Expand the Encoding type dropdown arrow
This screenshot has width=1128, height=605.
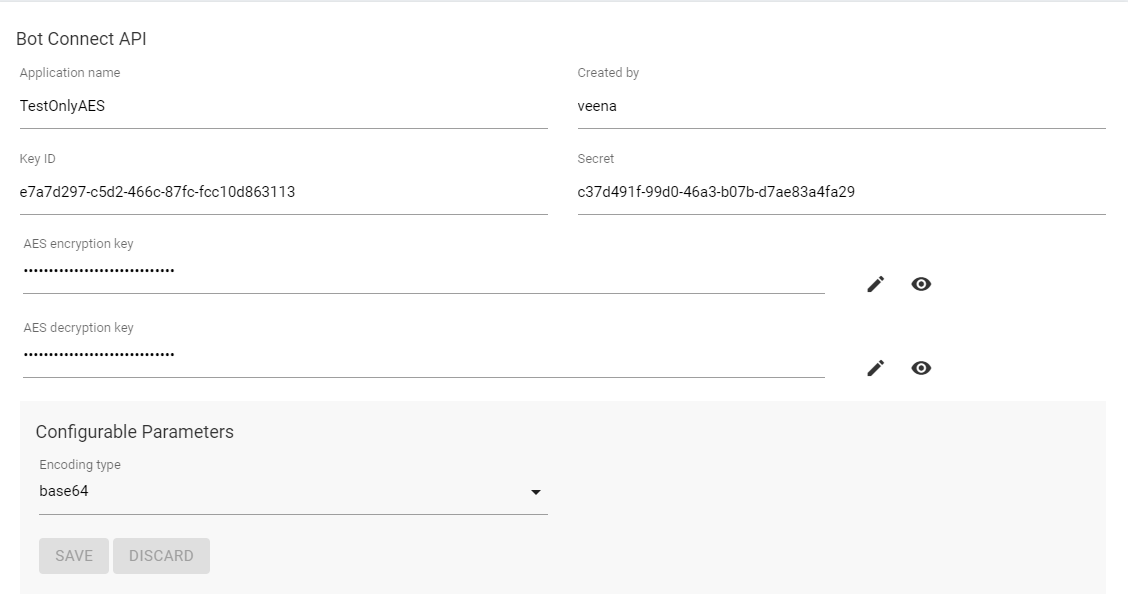(536, 492)
